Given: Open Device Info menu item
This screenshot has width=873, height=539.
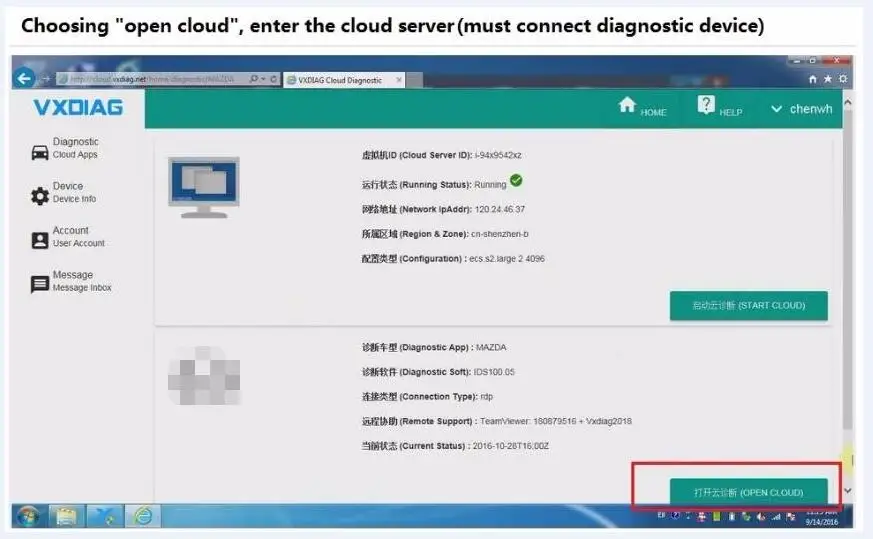Looking at the screenshot, I should (74, 192).
